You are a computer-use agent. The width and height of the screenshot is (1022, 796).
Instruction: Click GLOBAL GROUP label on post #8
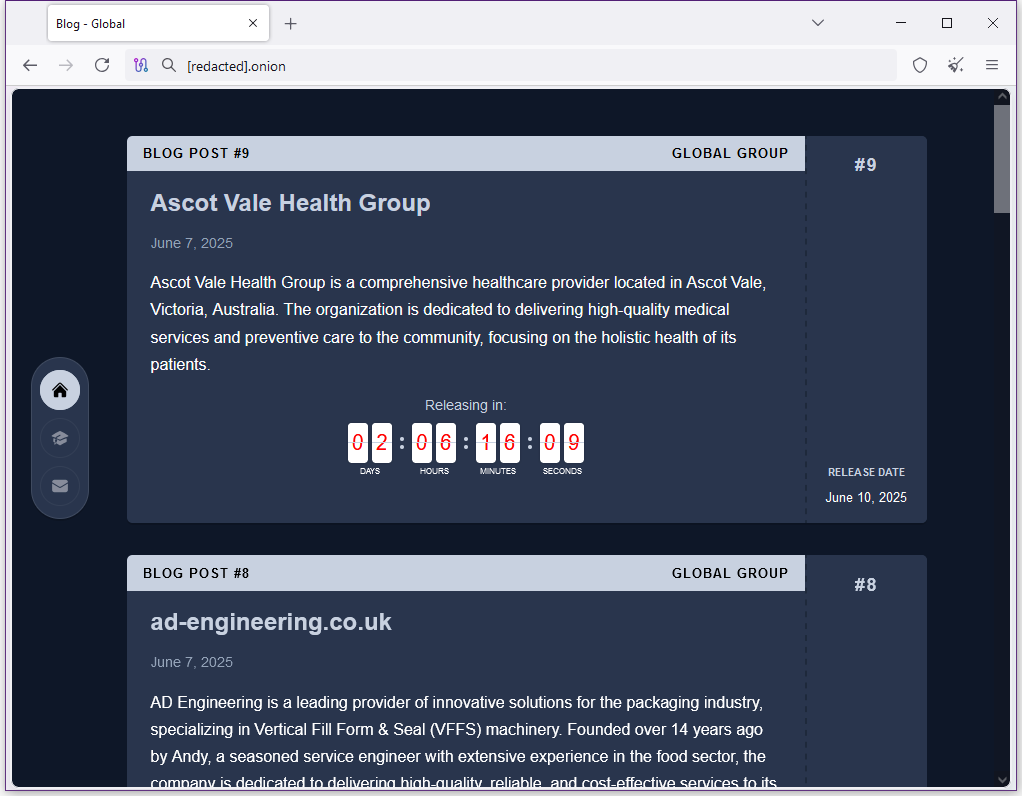(x=730, y=573)
